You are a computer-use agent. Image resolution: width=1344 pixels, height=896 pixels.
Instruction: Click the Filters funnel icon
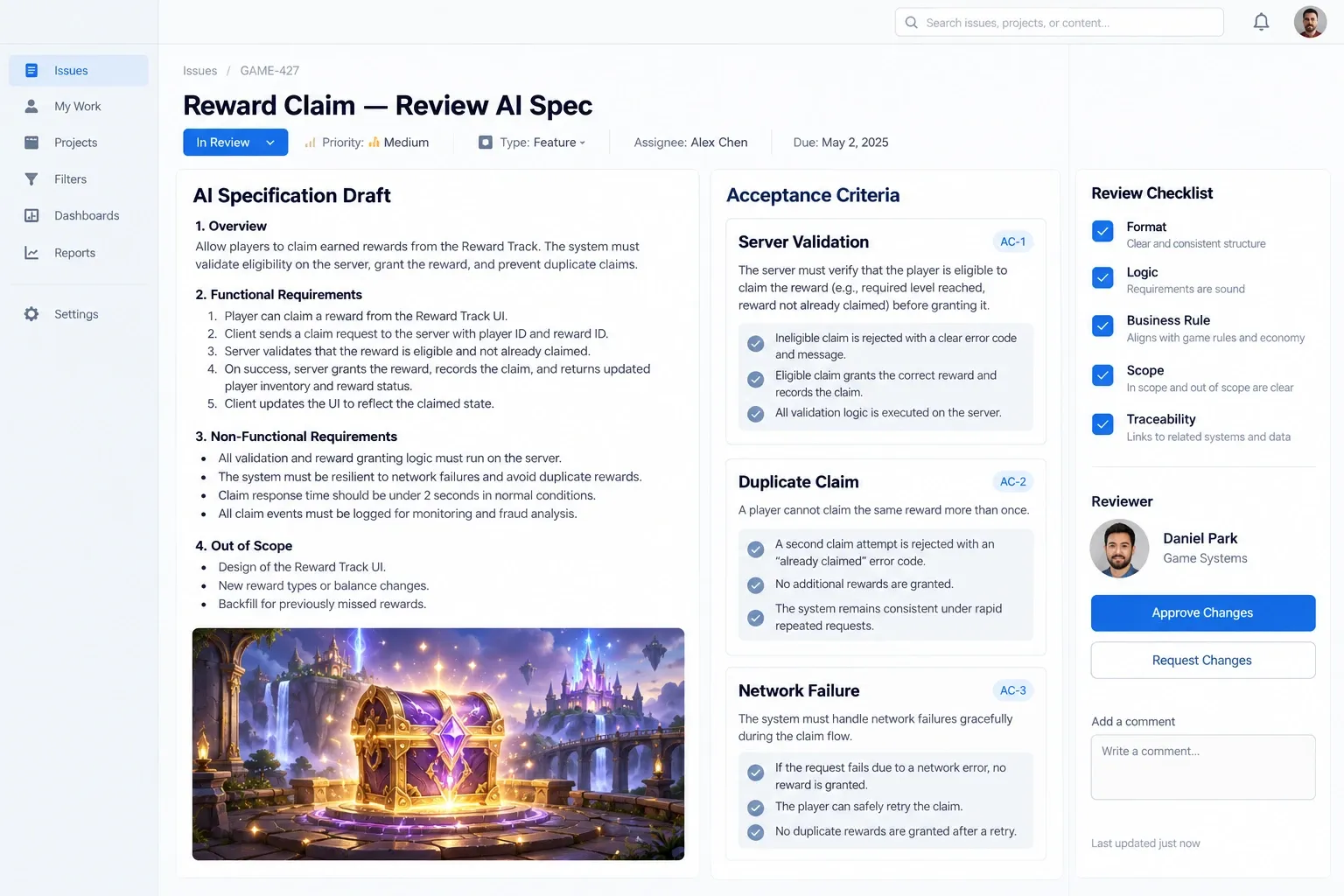click(x=31, y=179)
